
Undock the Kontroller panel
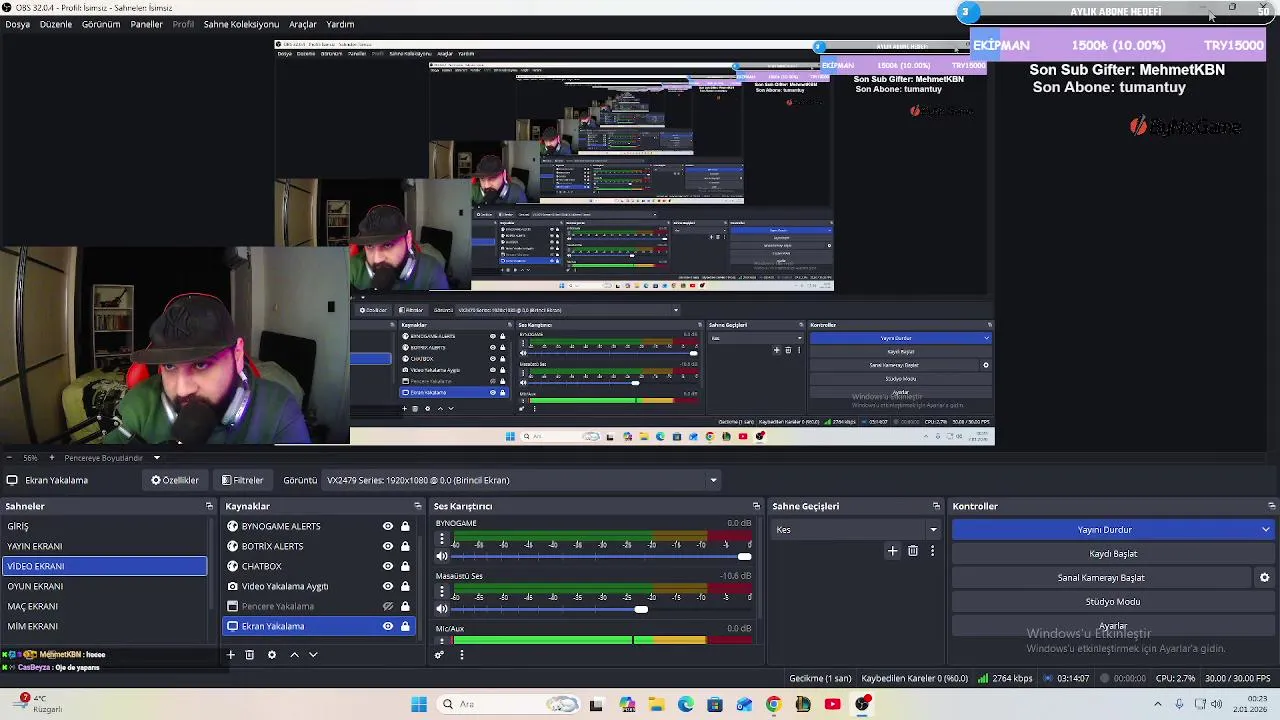pos(1271,506)
